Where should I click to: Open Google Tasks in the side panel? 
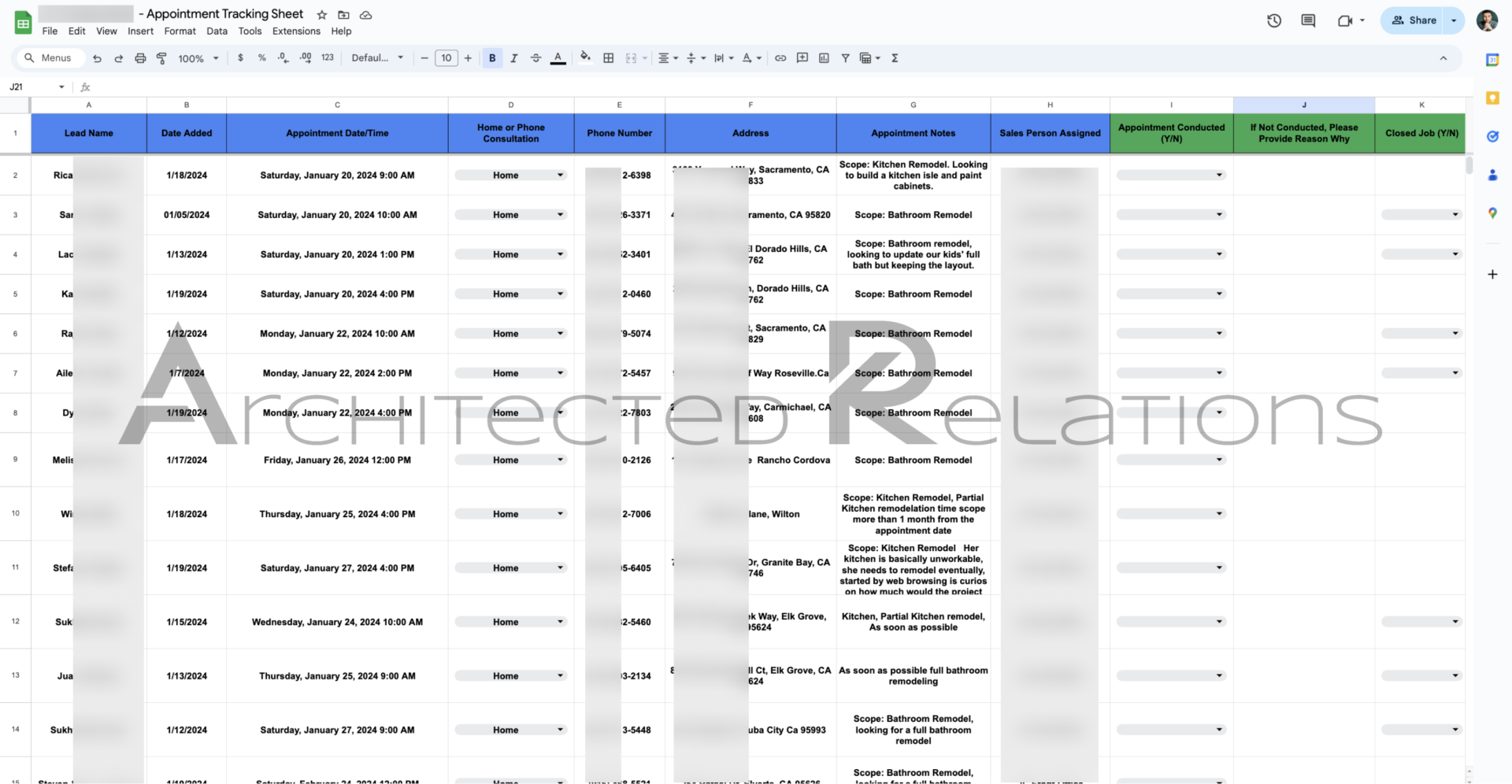point(1492,136)
